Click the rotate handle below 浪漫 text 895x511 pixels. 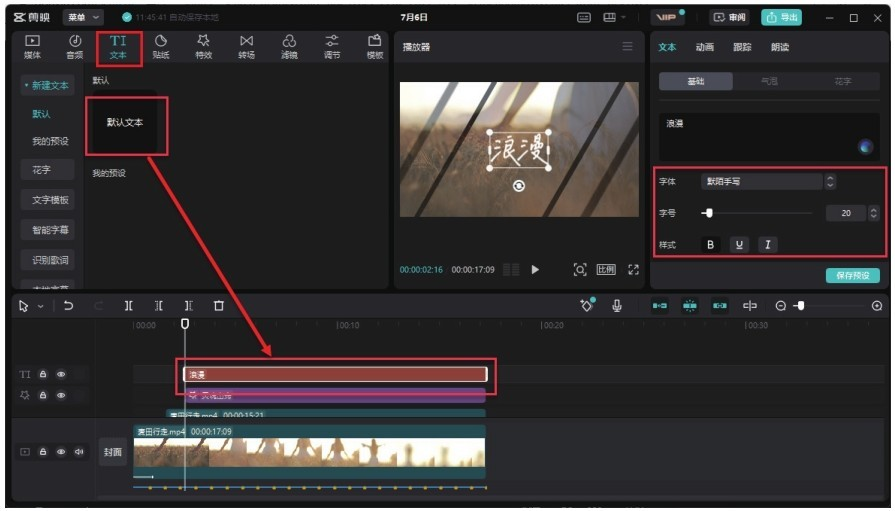(x=519, y=186)
